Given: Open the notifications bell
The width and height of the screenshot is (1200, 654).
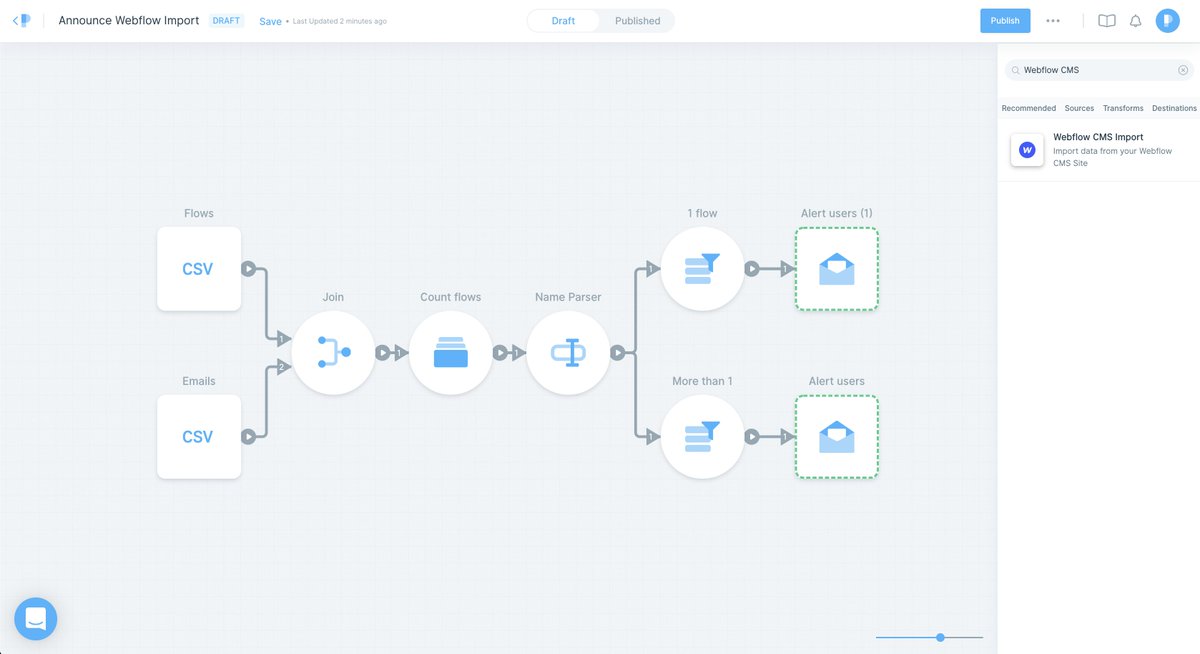Looking at the screenshot, I should 1136,21.
